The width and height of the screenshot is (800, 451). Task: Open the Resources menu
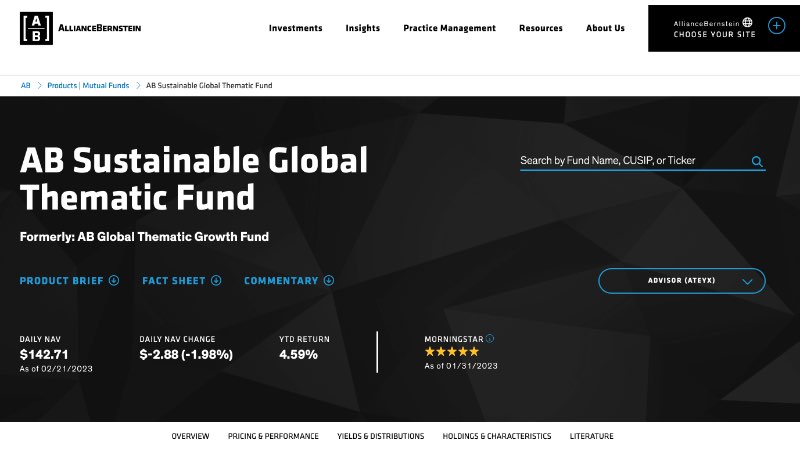point(541,28)
